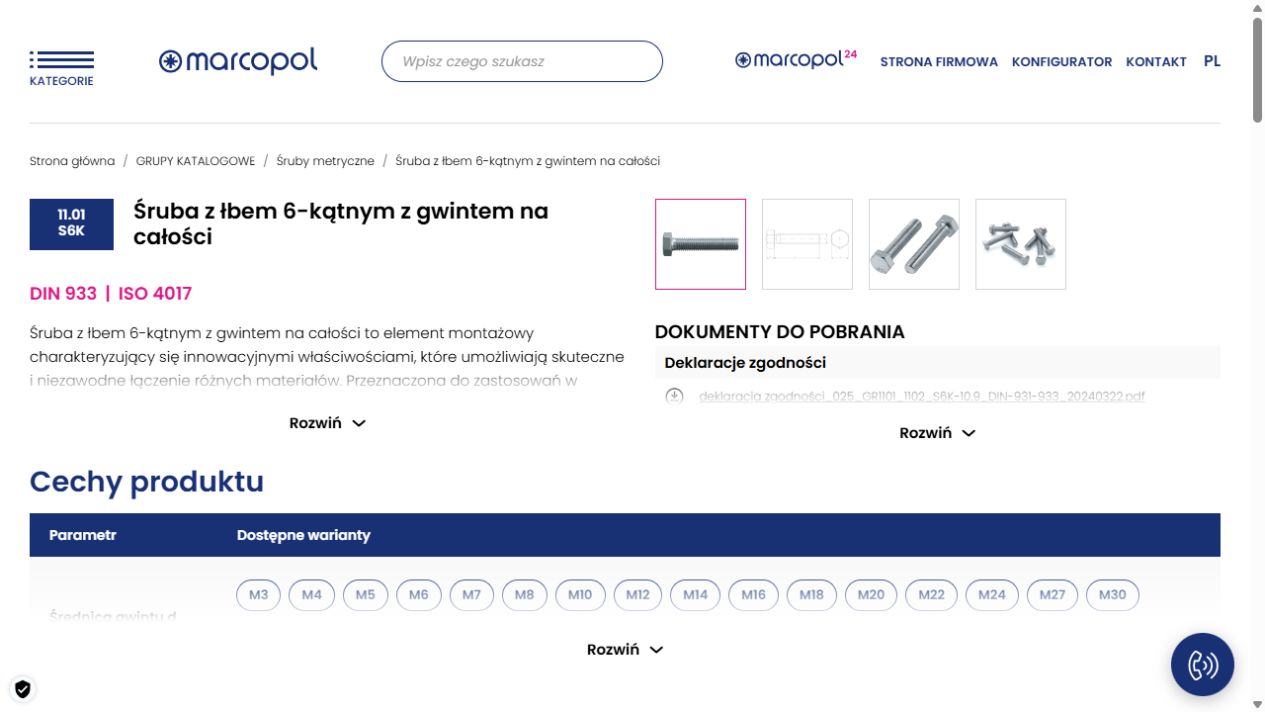1265x712 pixels.
Task: Open the deklaracja zgodności PDF link
Action: 922,397
